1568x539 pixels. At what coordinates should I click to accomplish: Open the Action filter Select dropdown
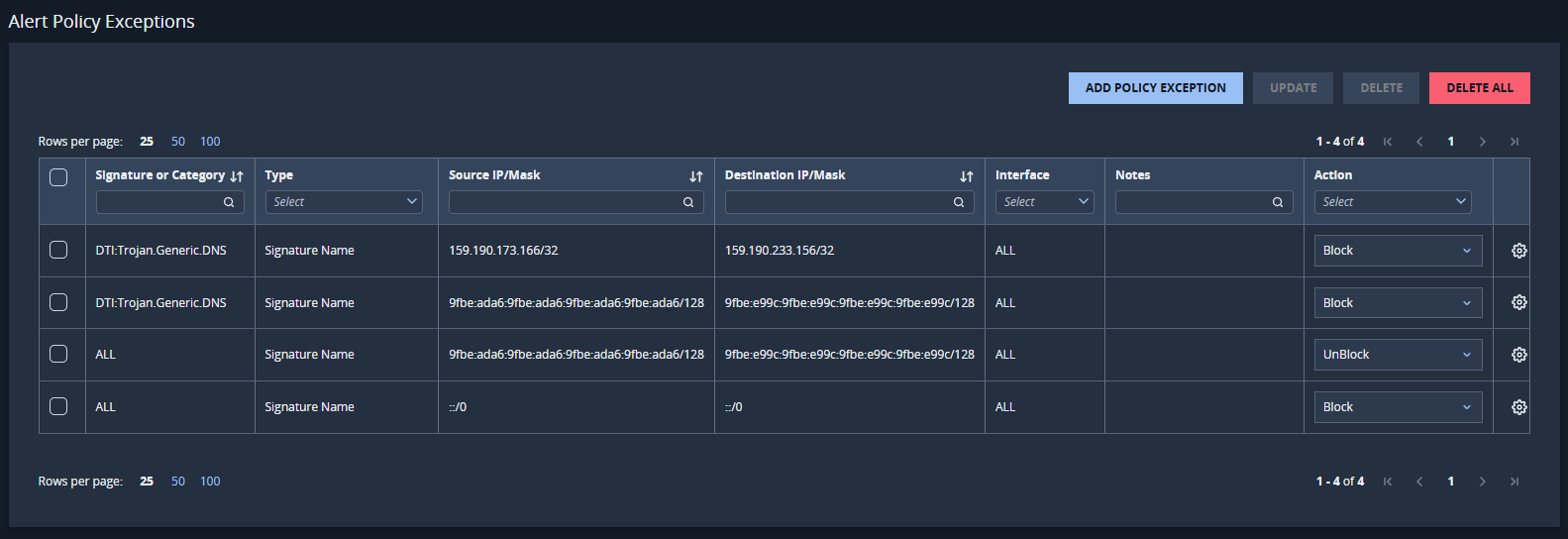(1393, 202)
